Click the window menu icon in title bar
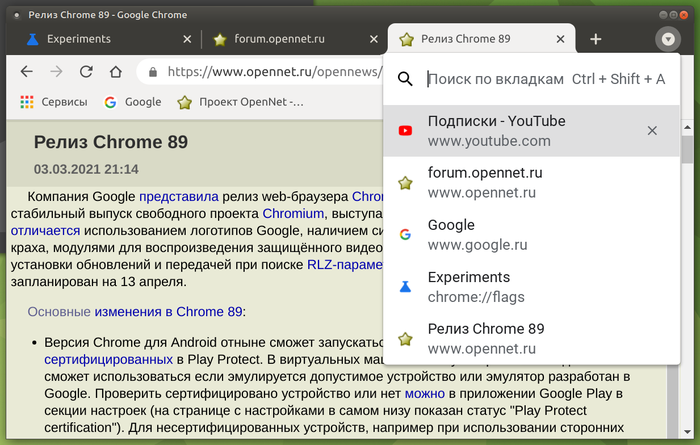700x445 pixels. (17, 15)
